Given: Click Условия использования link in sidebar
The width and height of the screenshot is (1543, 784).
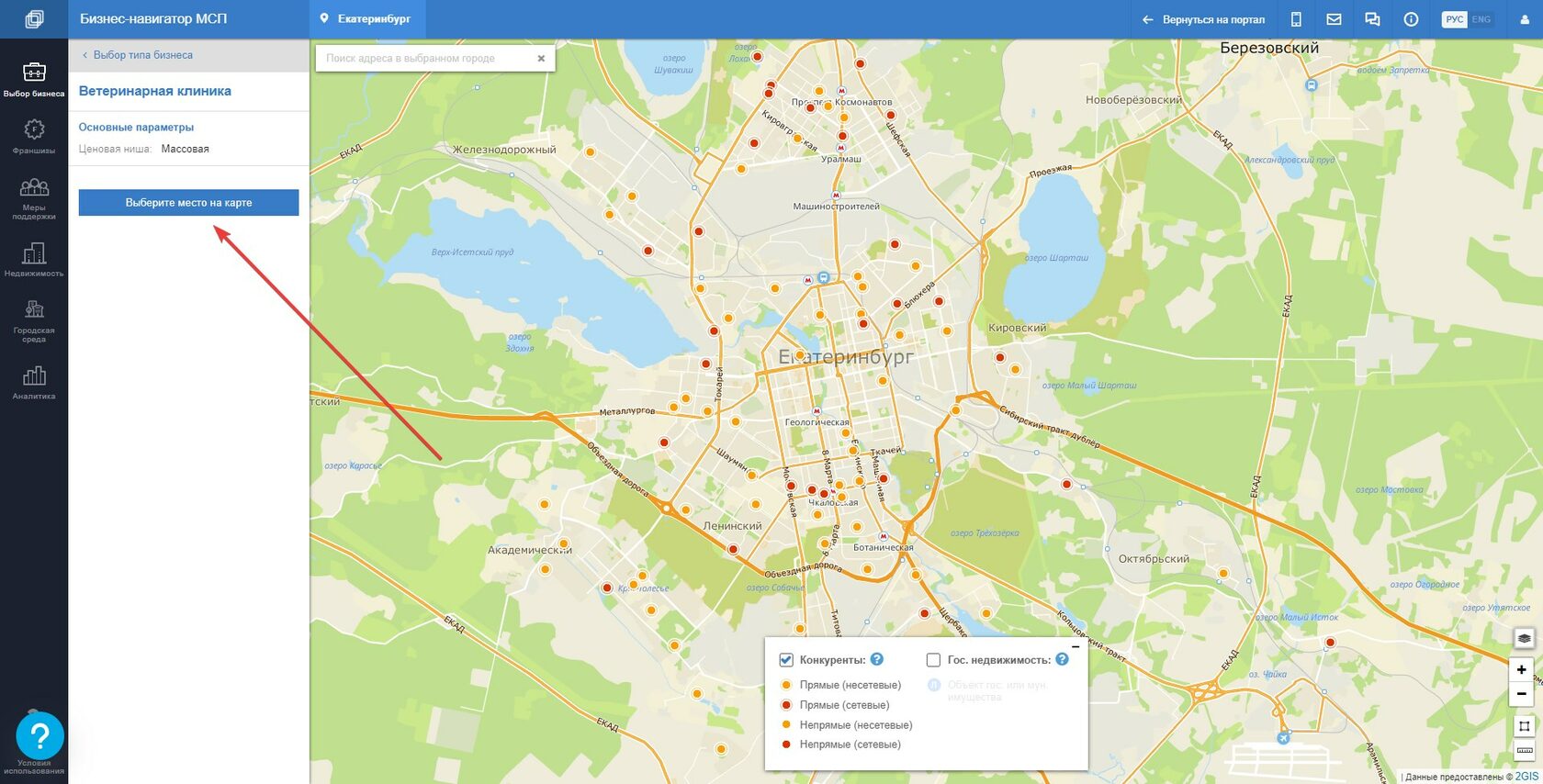Looking at the screenshot, I should tap(34, 767).
